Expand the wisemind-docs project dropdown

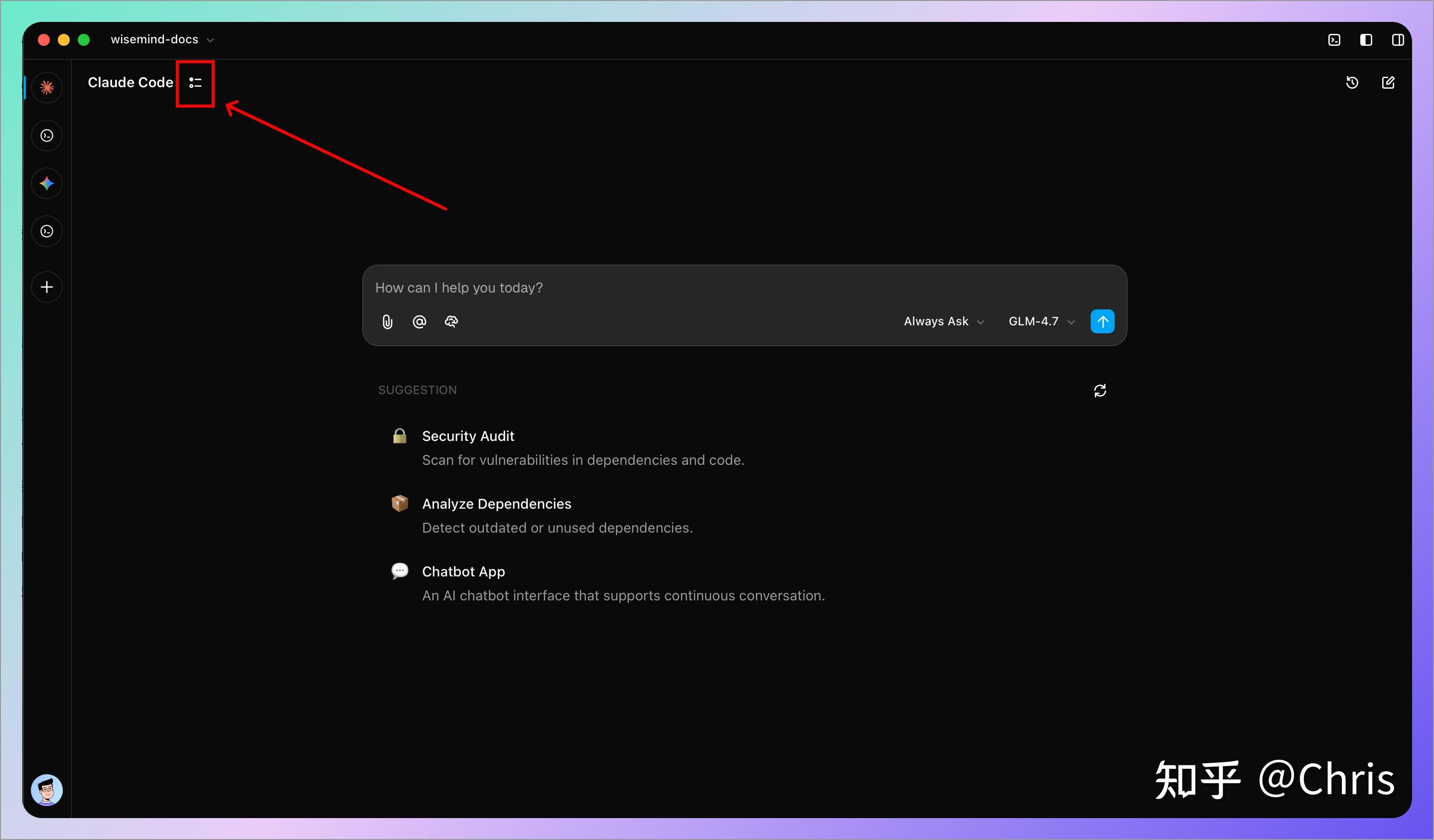click(x=162, y=40)
